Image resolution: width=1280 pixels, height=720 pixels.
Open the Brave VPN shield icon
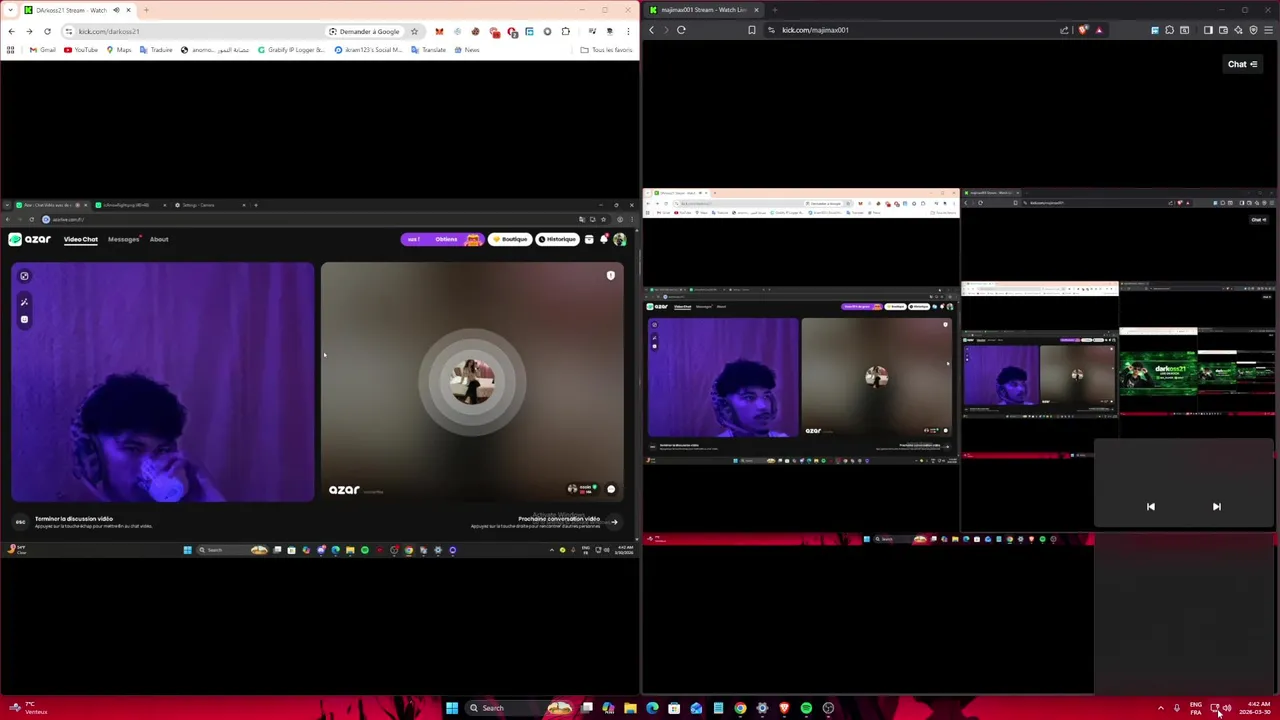[x=1253, y=30]
